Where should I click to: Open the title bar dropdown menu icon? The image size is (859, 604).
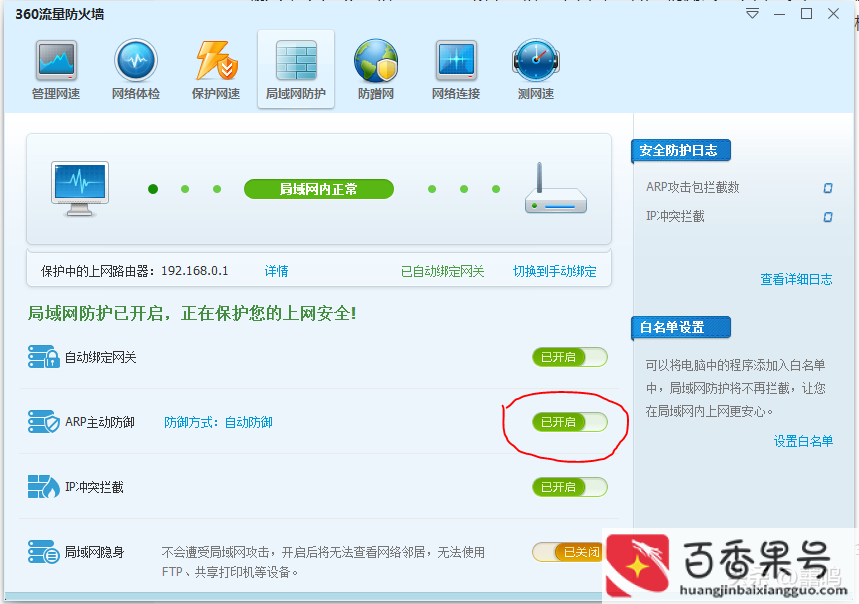[753, 14]
